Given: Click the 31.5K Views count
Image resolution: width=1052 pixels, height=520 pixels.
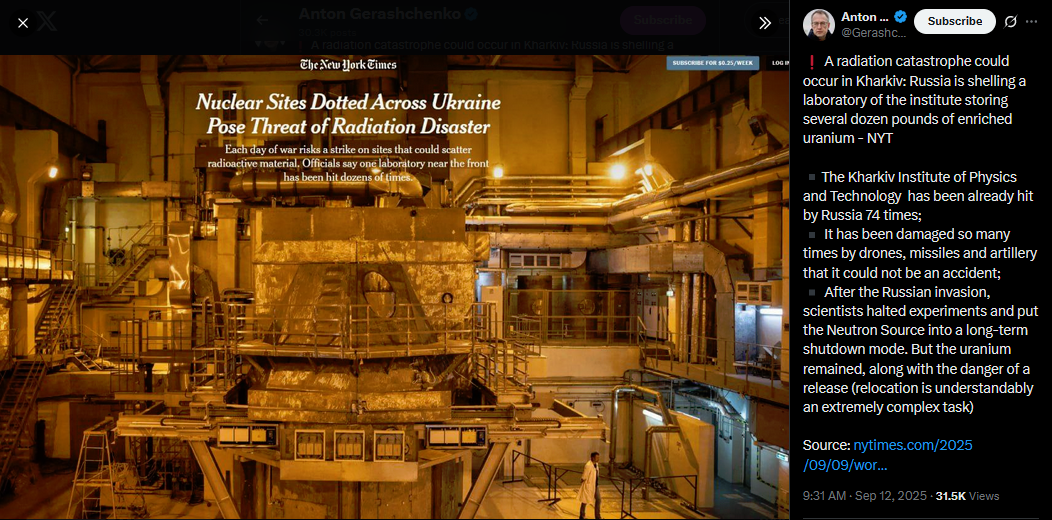Looking at the screenshot, I should click(x=967, y=496).
